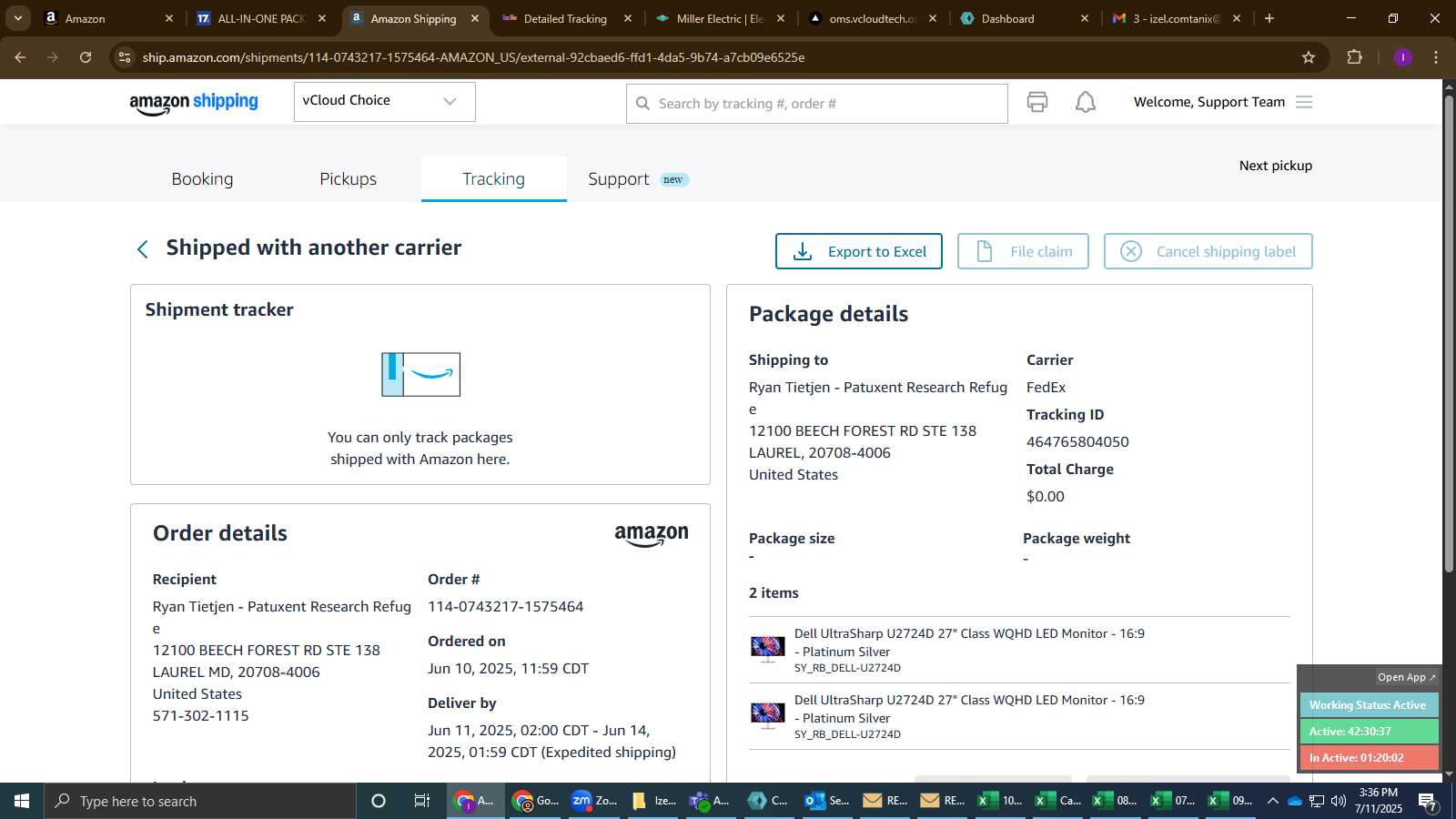Open the Windows Start menu
This screenshot has width=1456, height=819.
point(22,801)
